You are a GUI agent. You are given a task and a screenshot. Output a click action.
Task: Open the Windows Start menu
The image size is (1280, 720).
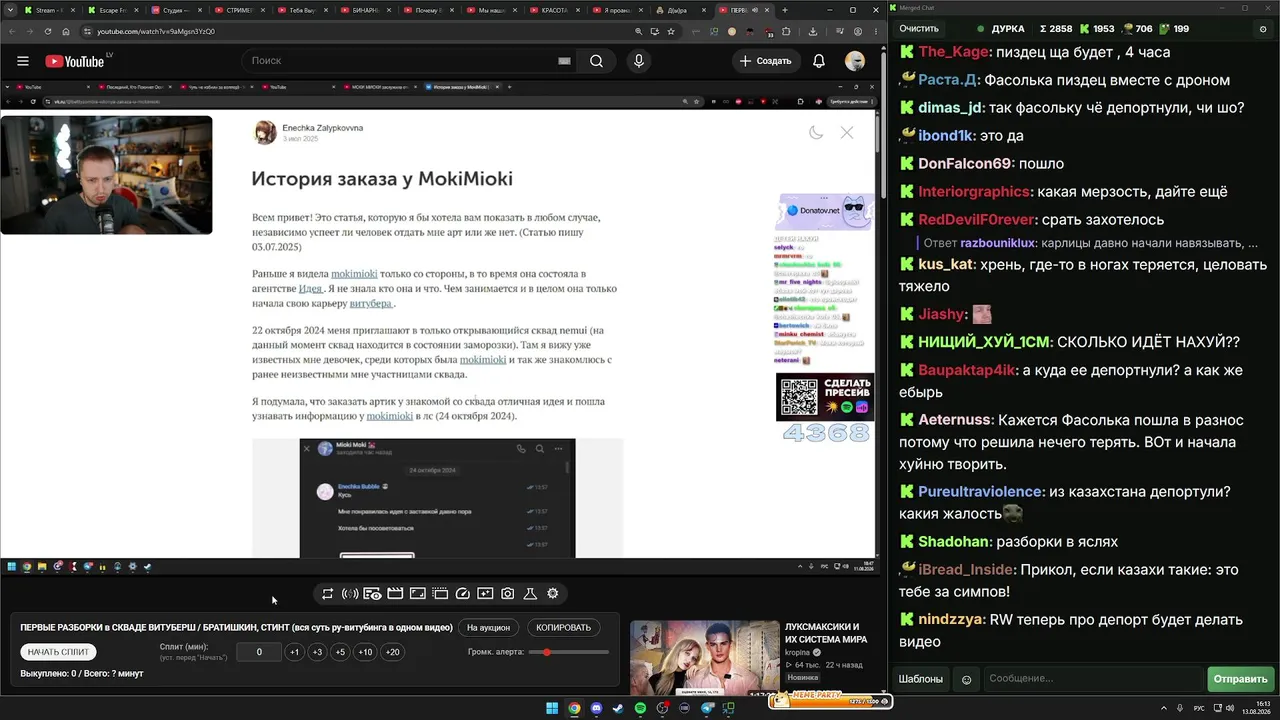point(551,708)
